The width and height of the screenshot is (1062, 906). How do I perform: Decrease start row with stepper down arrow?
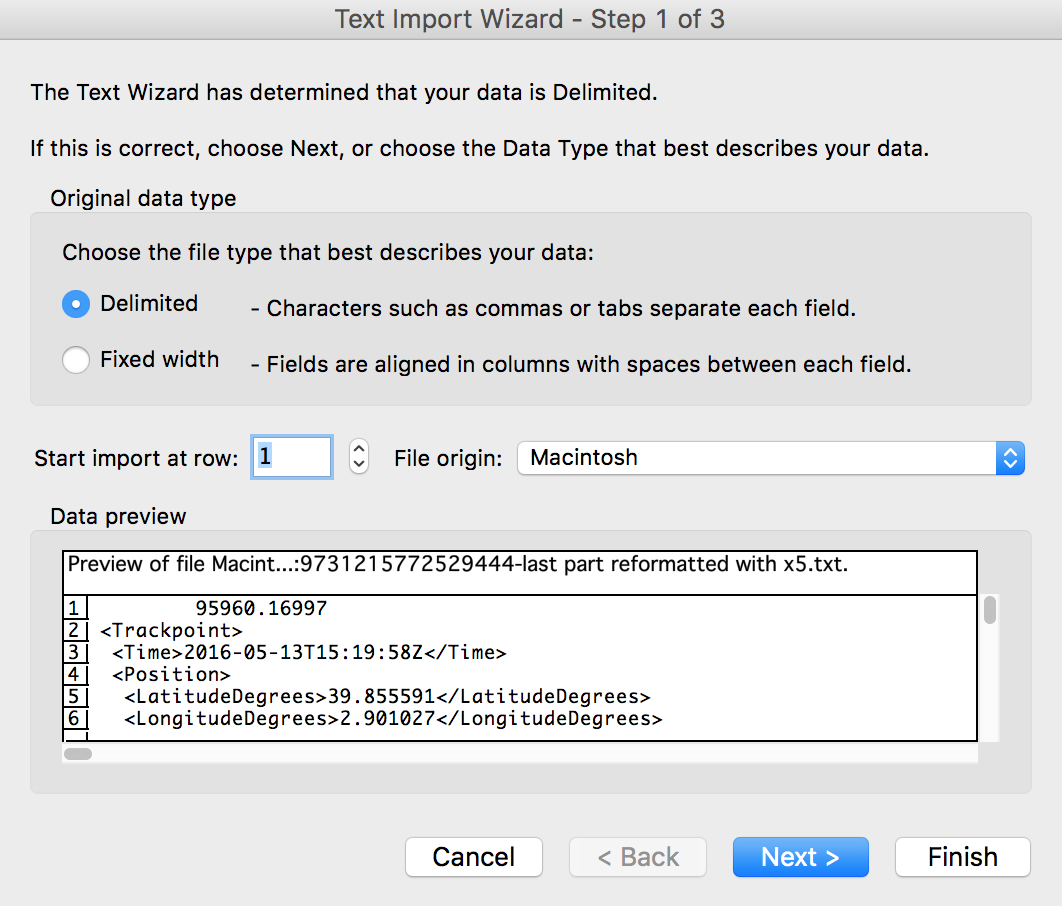(359, 466)
